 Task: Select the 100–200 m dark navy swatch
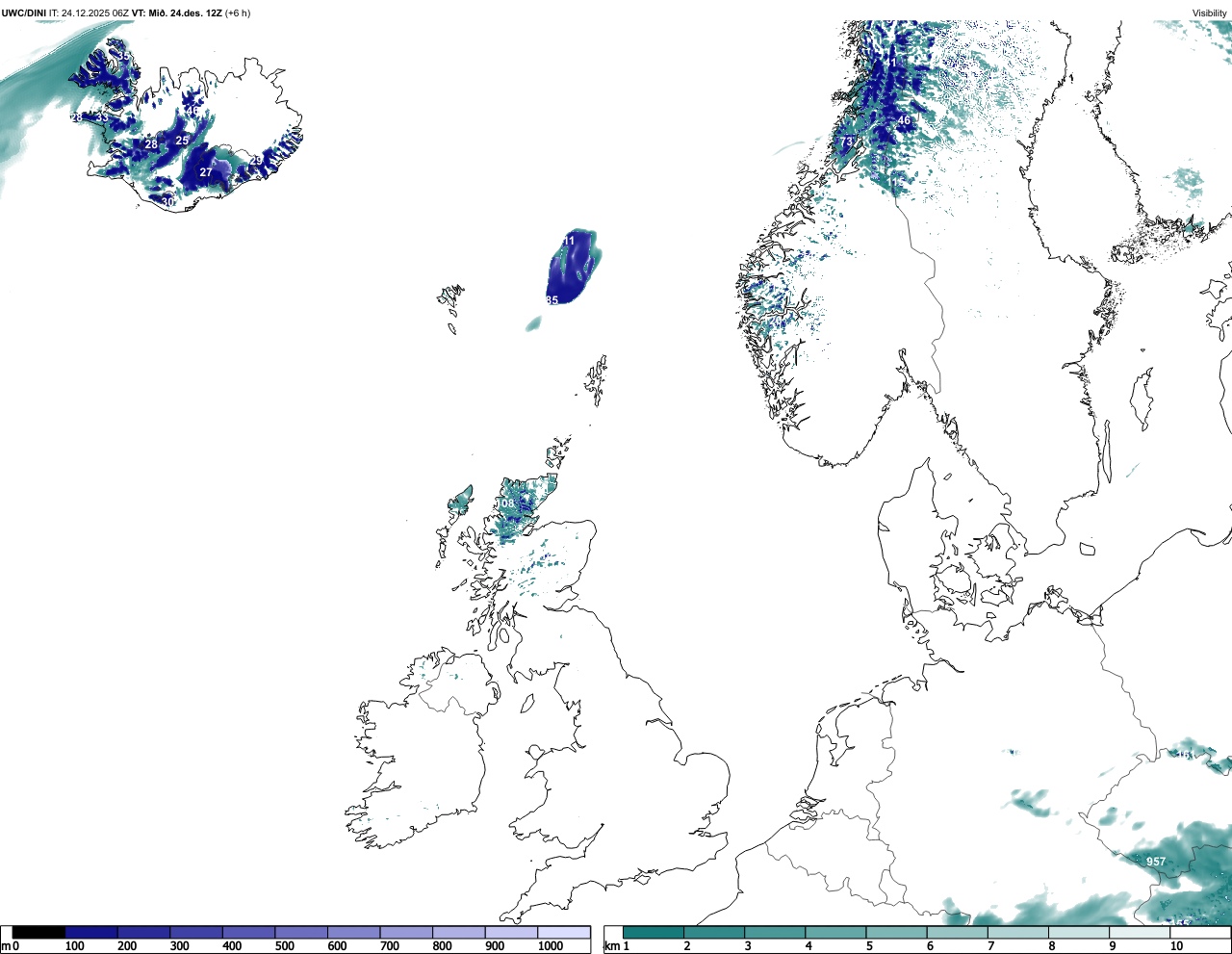pyautogui.click(x=91, y=932)
